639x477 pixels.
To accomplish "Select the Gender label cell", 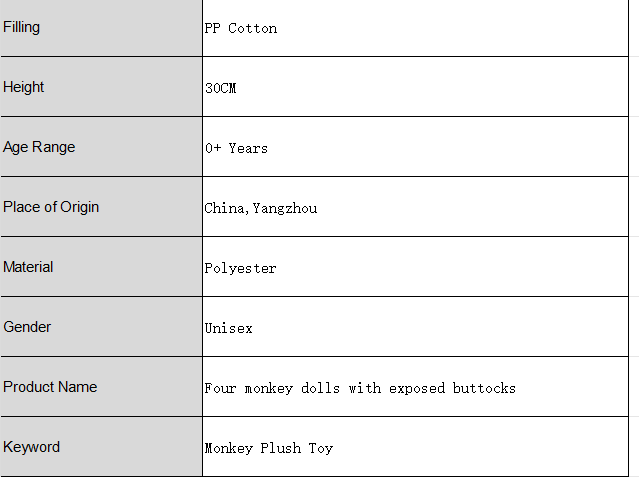I will point(101,327).
